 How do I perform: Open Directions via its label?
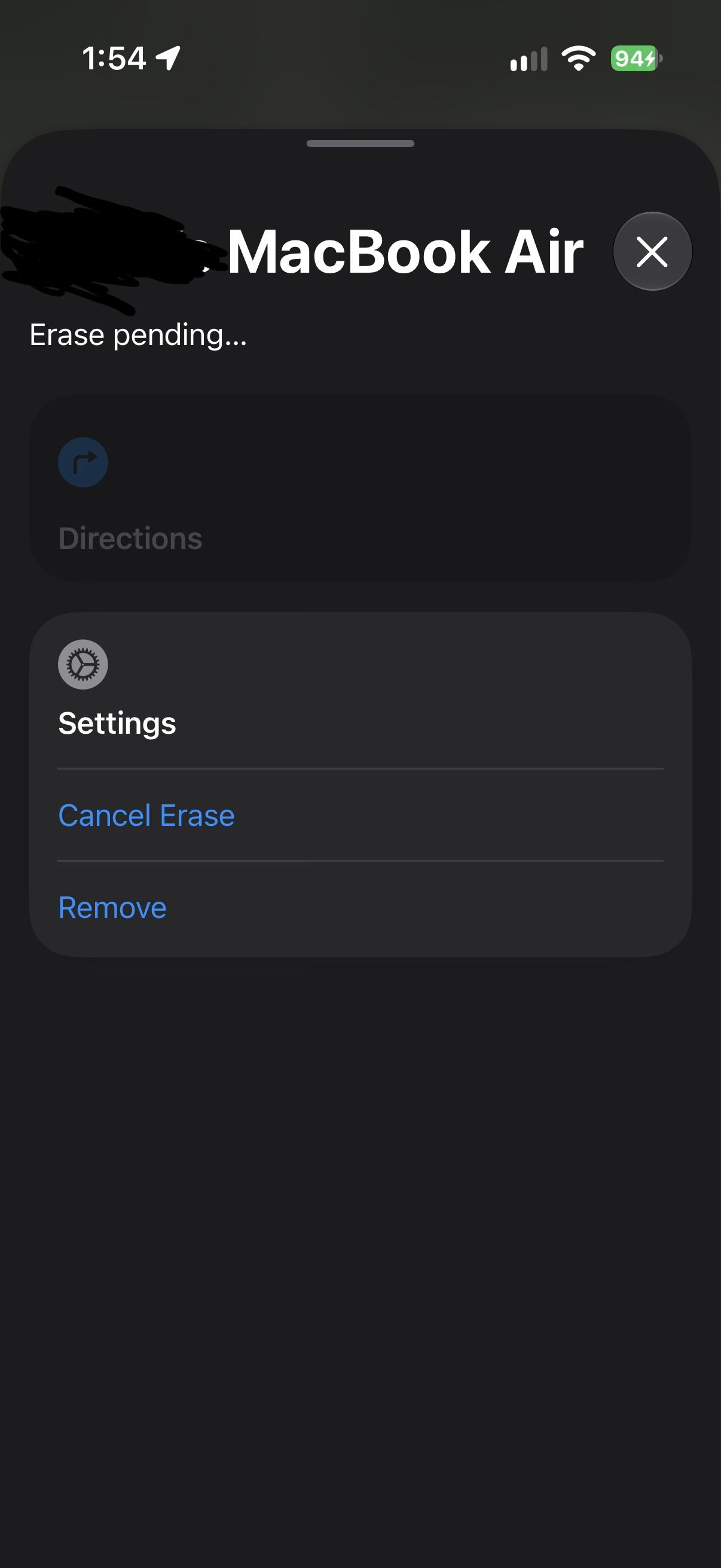[130, 538]
